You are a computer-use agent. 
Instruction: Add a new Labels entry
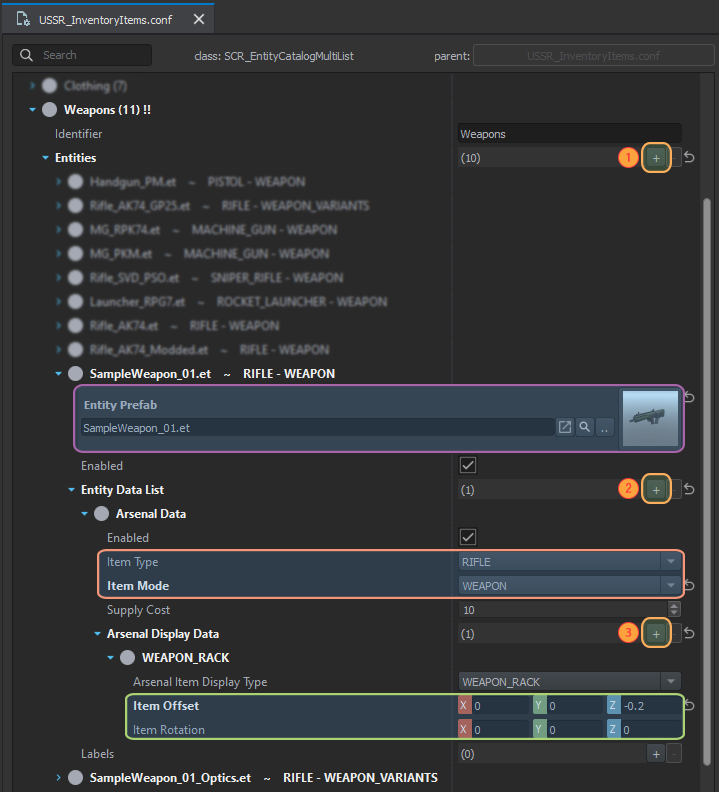click(x=656, y=754)
